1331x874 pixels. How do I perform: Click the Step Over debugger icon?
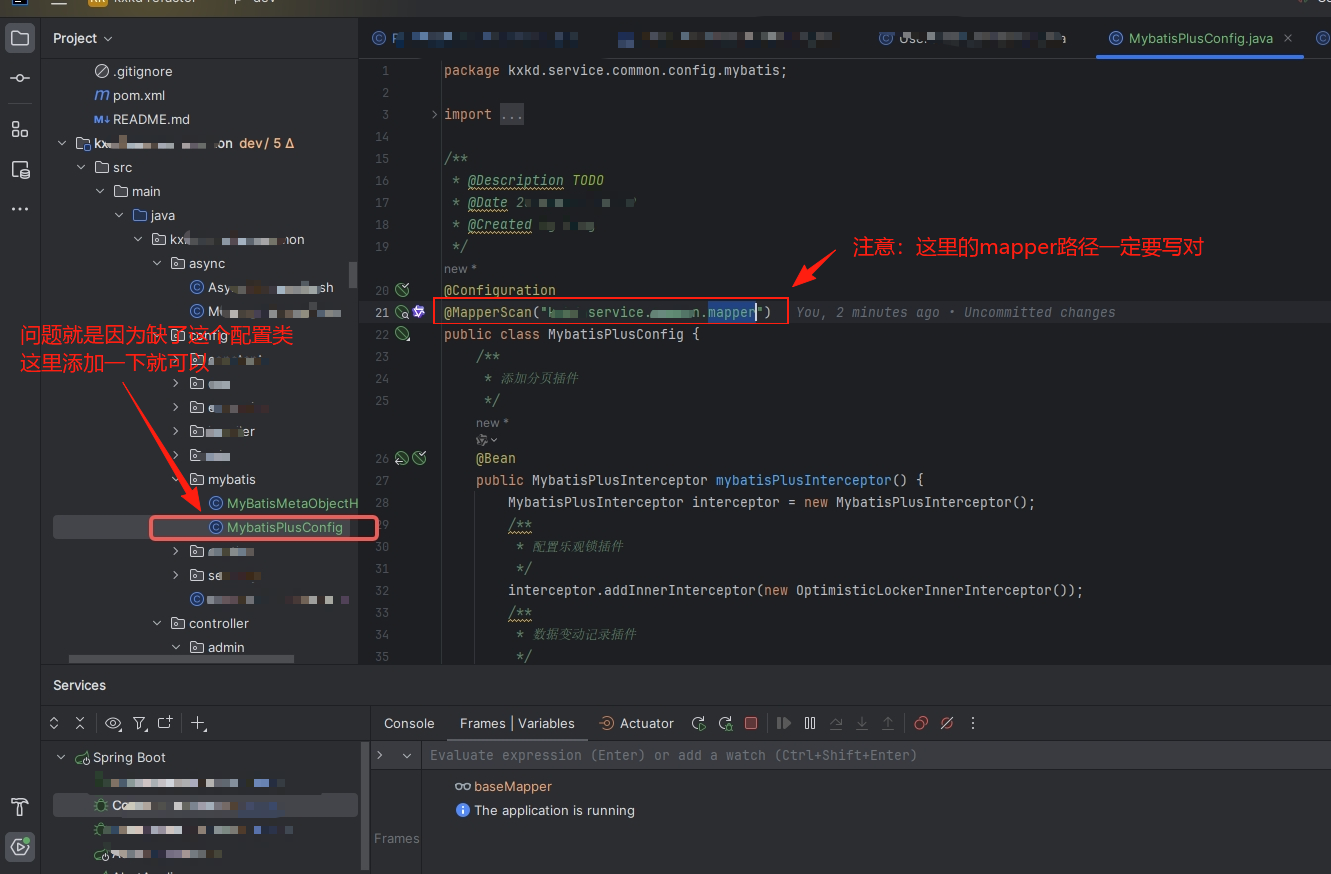pos(836,723)
